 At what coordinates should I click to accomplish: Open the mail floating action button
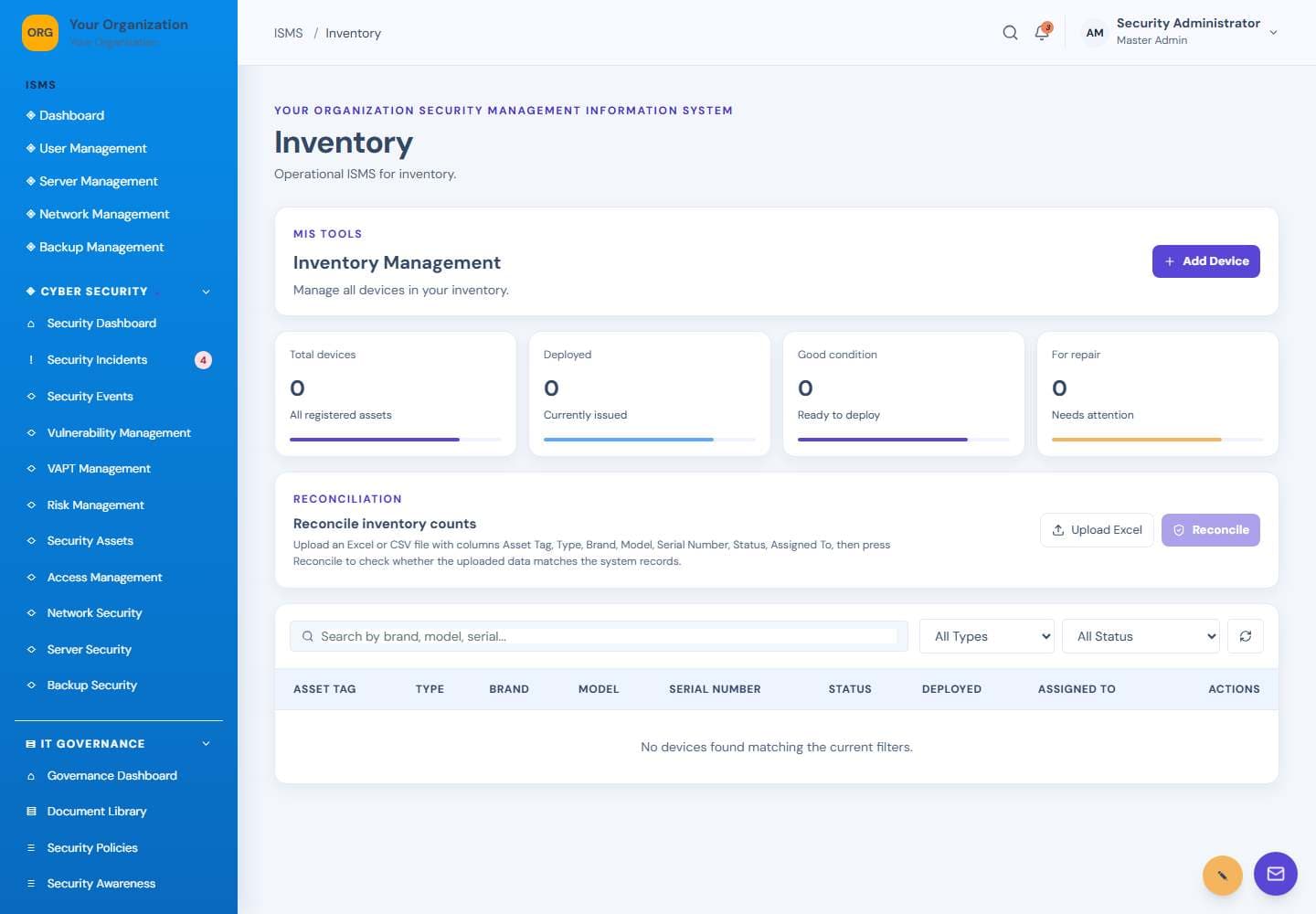pyautogui.click(x=1276, y=874)
